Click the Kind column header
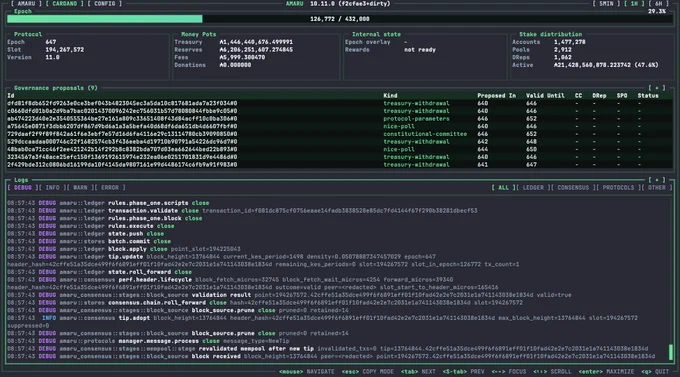 (390, 96)
